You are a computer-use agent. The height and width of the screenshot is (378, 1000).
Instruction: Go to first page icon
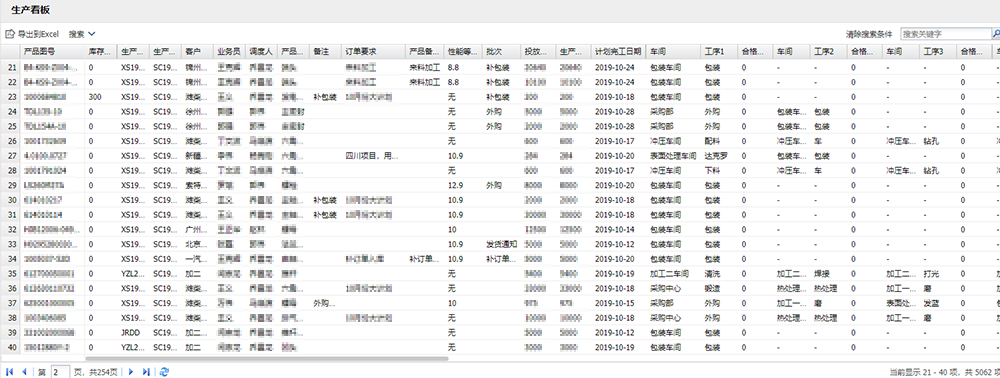pyautogui.click(x=10, y=372)
